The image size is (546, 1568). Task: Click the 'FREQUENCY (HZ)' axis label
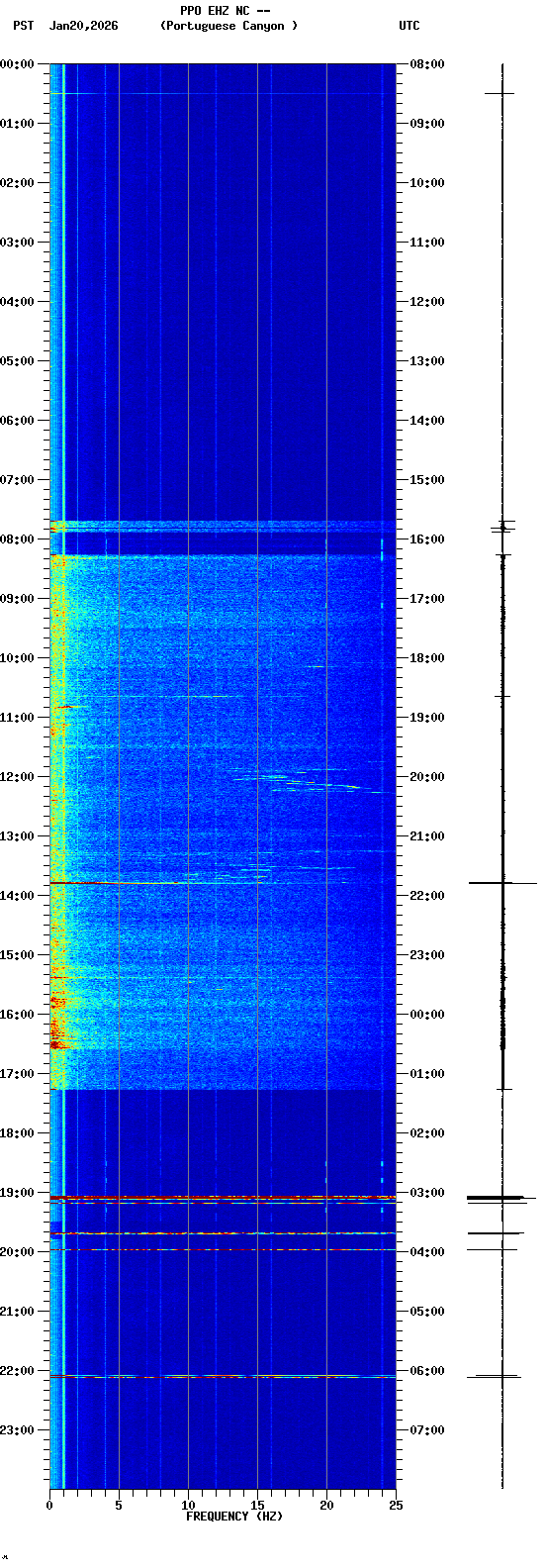point(234,1517)
